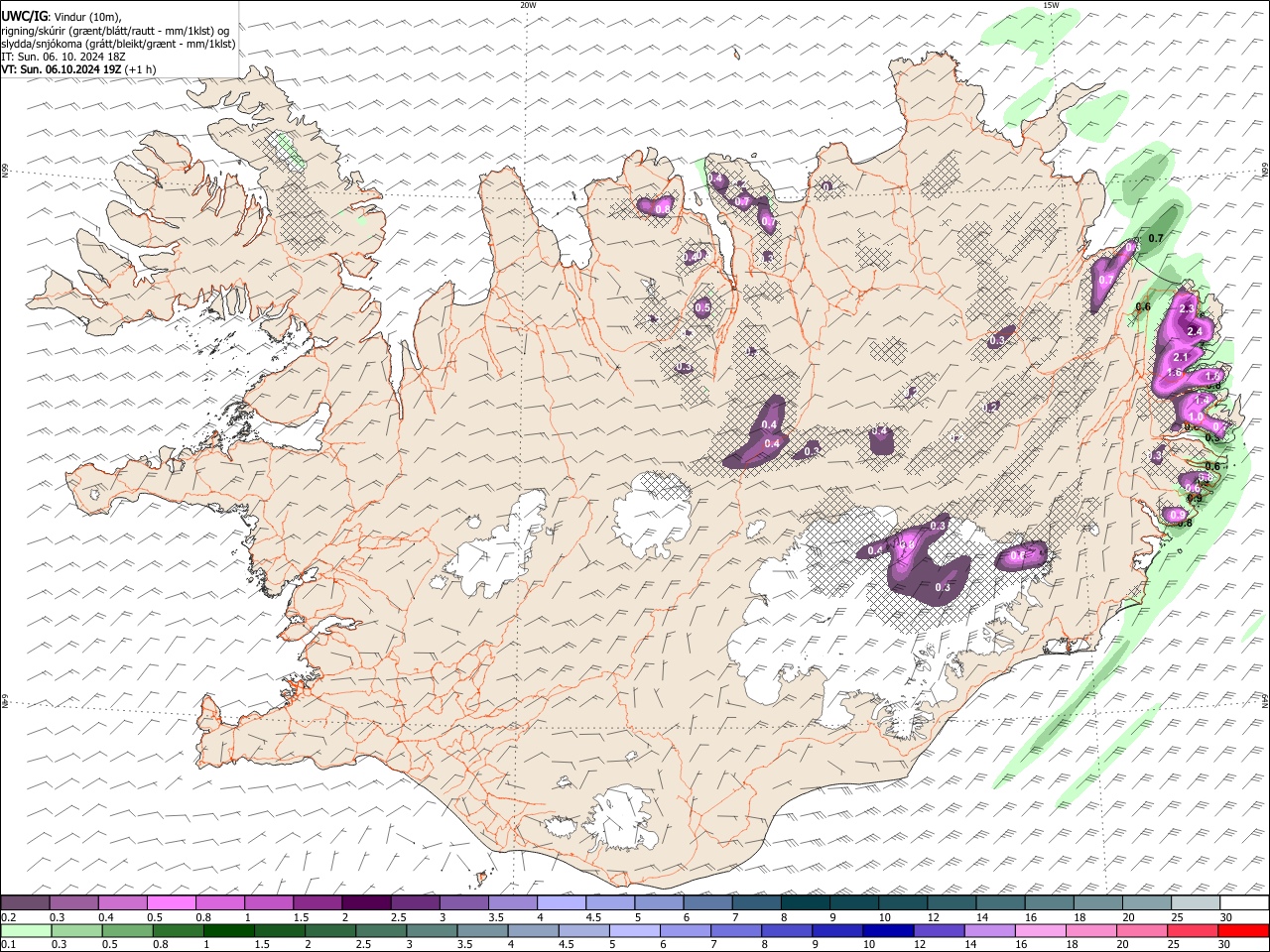The image size is (1270, 952).
Task: Click the "VT: Sun. 06.10.2024 19Z (+1 h)" line
Action: pos(78,69)
